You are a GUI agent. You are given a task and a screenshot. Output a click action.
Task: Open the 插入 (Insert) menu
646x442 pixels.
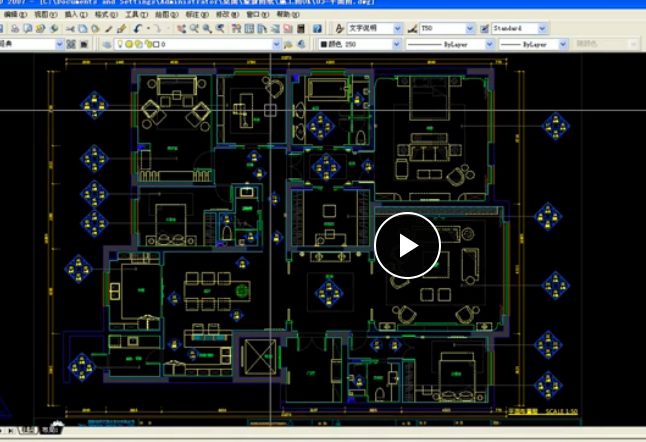pos(76,14)
